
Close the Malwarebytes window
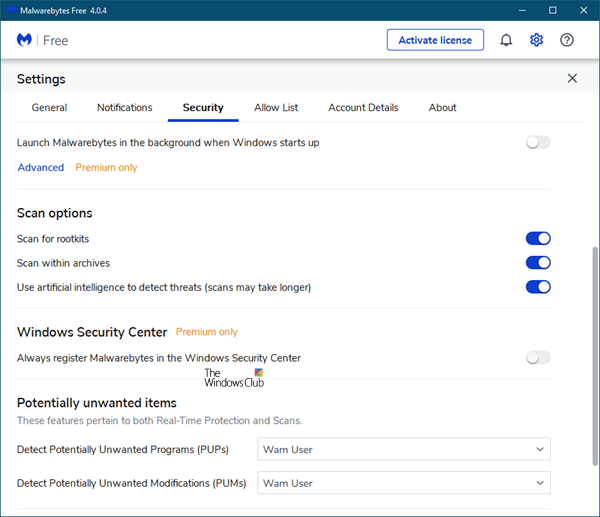(x=583, y=10)
